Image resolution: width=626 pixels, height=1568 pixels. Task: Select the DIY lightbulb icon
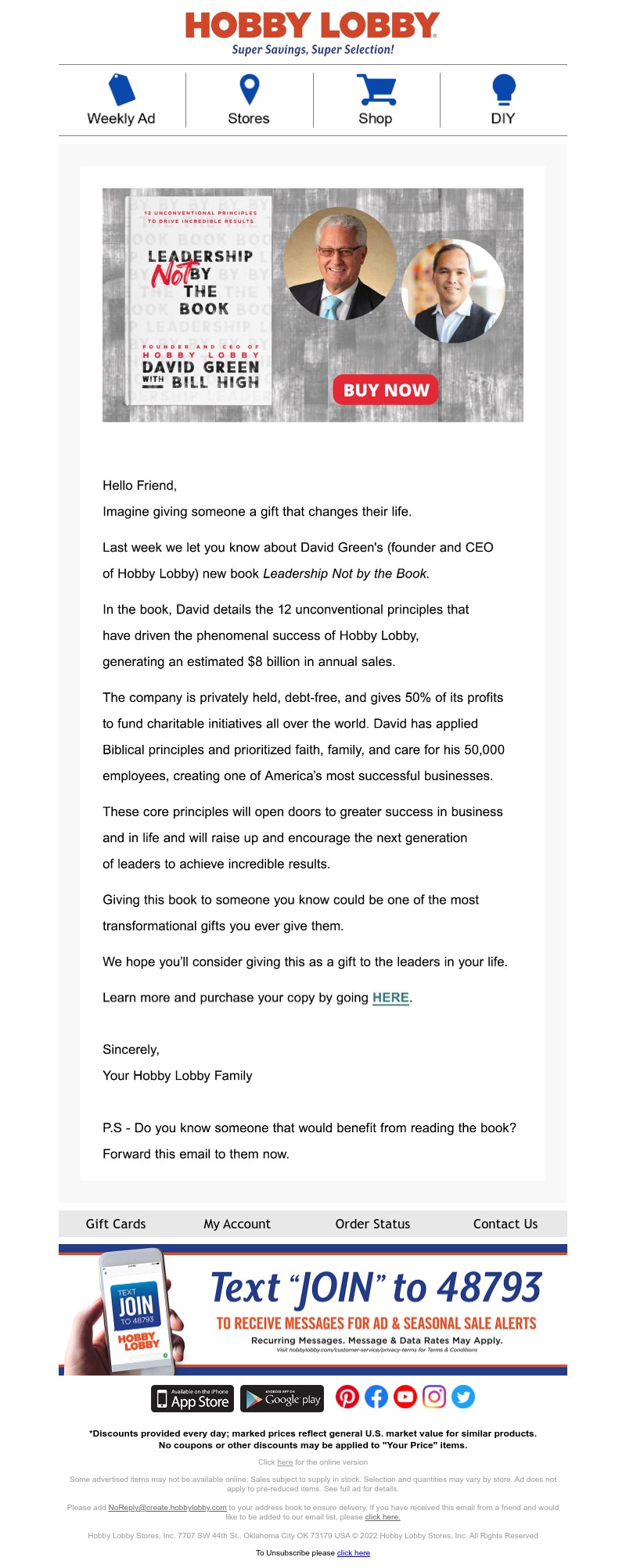point(503,89)
